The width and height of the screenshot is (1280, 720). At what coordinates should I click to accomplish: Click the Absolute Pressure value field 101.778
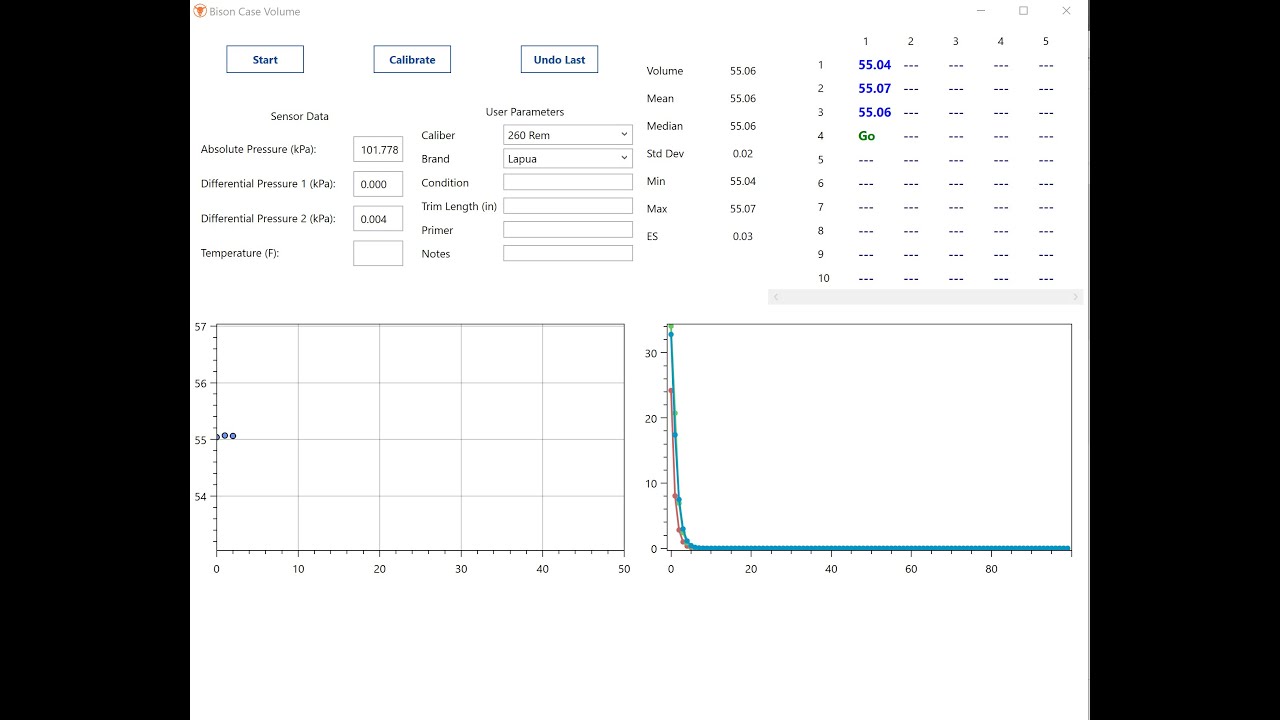(x=378, y=149)
